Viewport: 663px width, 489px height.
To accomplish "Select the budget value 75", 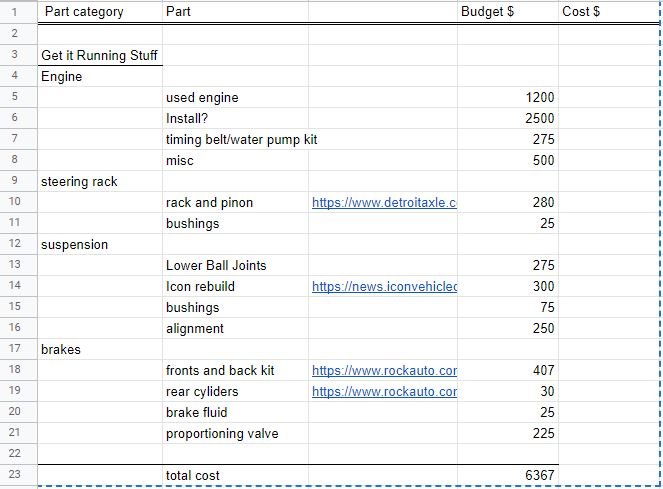I will (508, 307).
